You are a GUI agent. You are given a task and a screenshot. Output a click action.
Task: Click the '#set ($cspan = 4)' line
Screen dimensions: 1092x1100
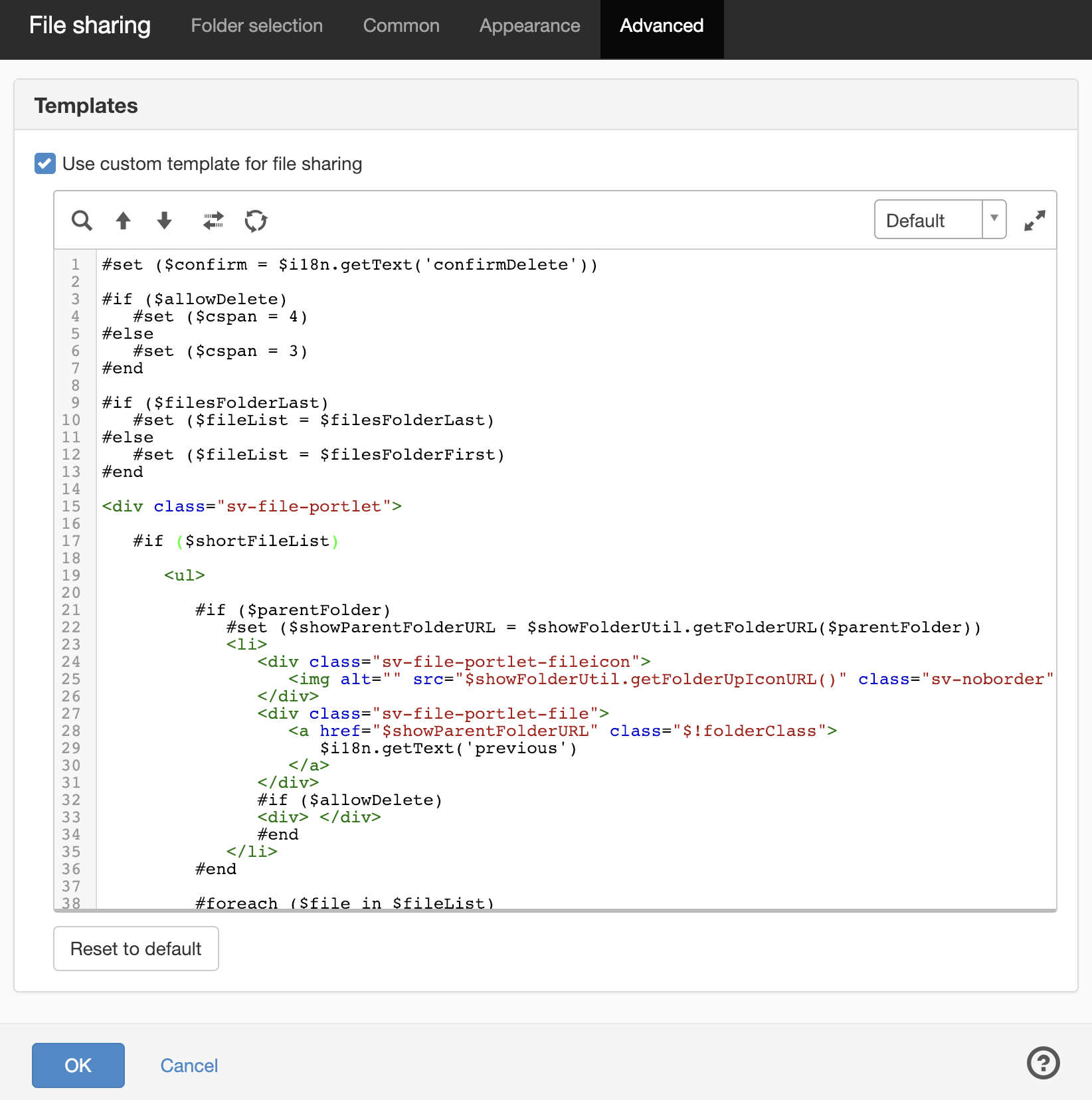(x=220, y=316)
